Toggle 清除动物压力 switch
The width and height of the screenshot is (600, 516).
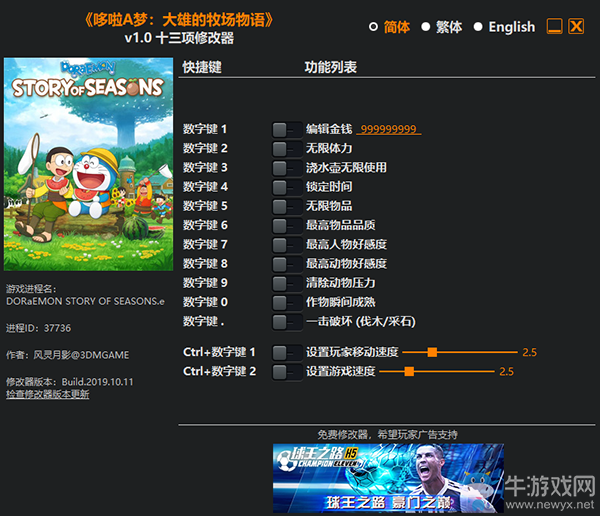[287, 284]
